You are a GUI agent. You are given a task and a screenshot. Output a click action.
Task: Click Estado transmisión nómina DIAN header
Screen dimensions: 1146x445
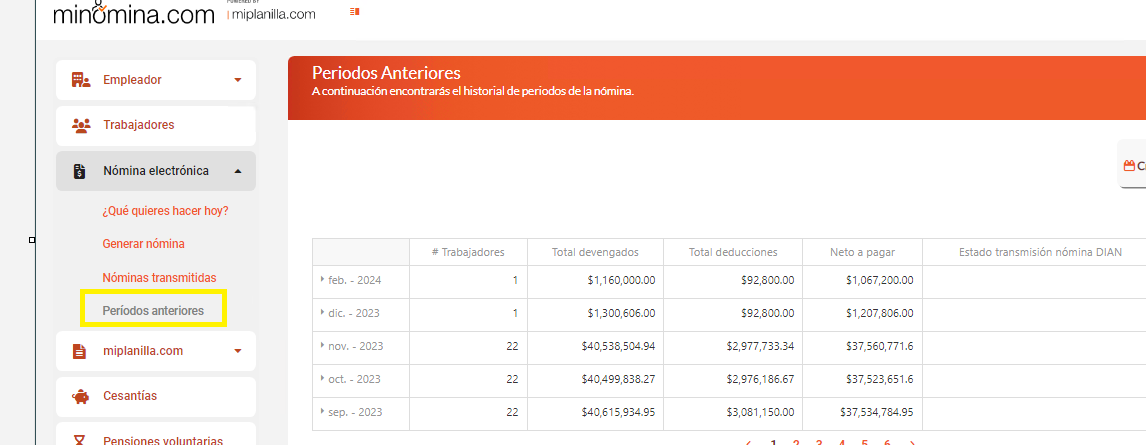pos(1040,252)
